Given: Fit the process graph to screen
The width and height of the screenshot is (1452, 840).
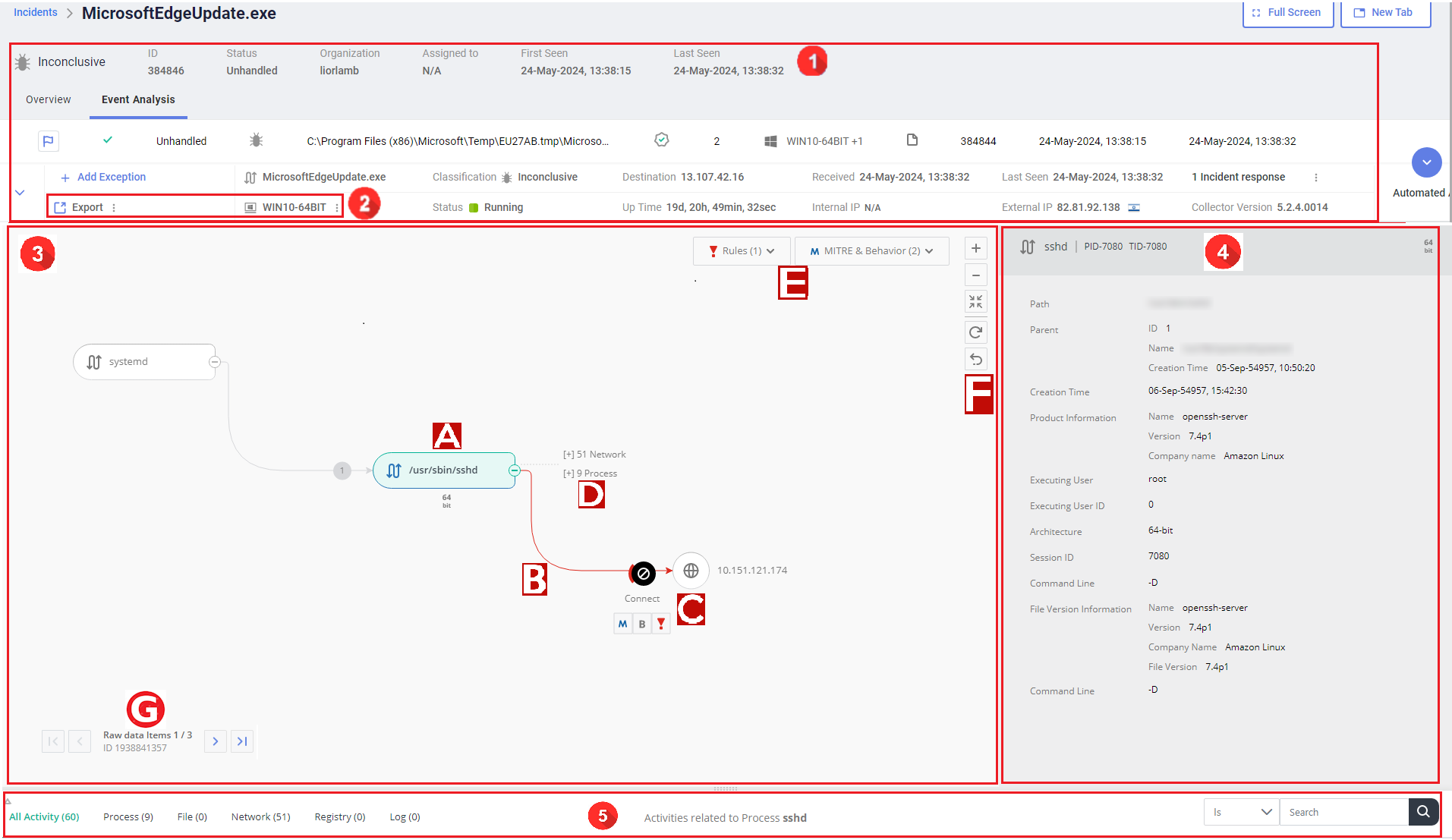Looking at the screenshot, I should [976, 301].
